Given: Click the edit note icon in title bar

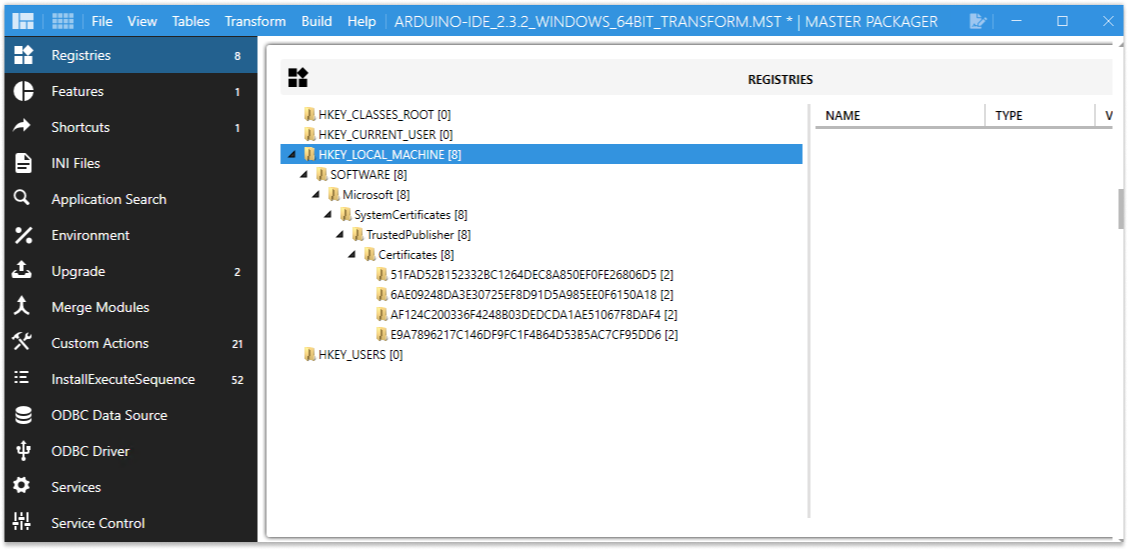Looking at the screenshot, I should point(977,22).
